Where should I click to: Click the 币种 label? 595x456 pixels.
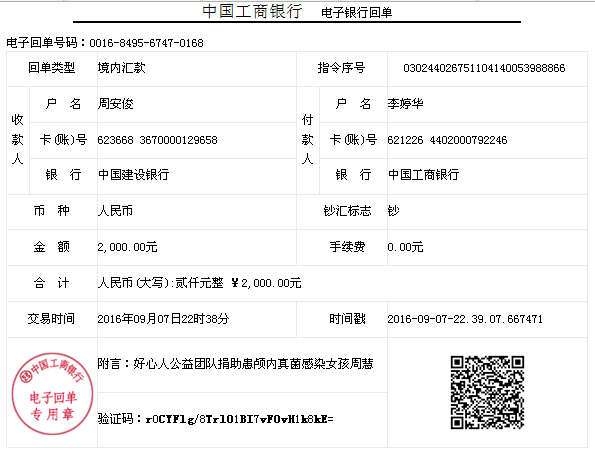[52, 211]
